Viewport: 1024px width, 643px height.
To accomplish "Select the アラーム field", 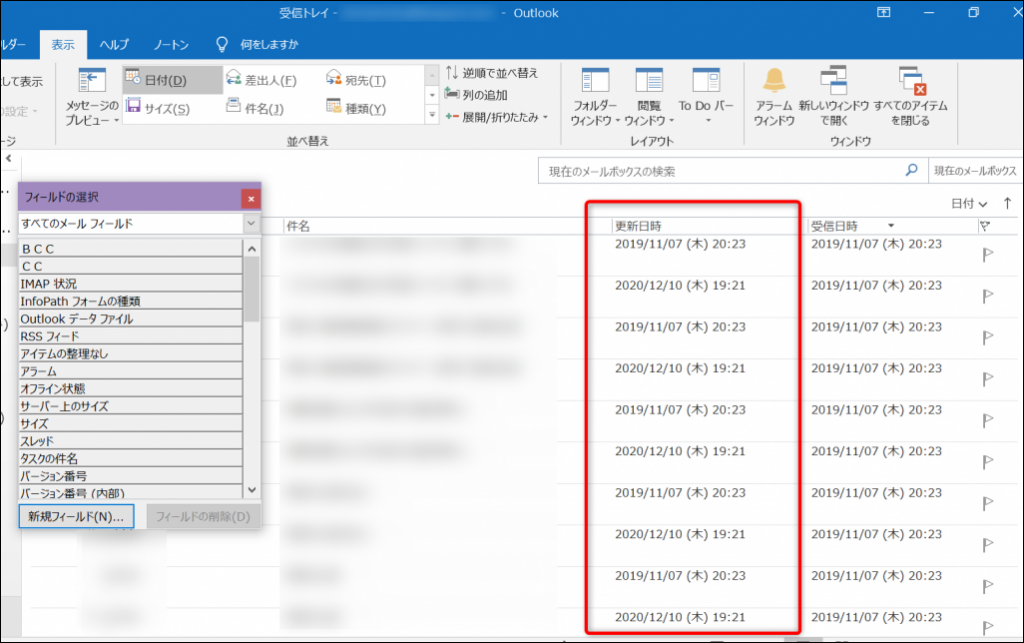I will pos(131,371).
